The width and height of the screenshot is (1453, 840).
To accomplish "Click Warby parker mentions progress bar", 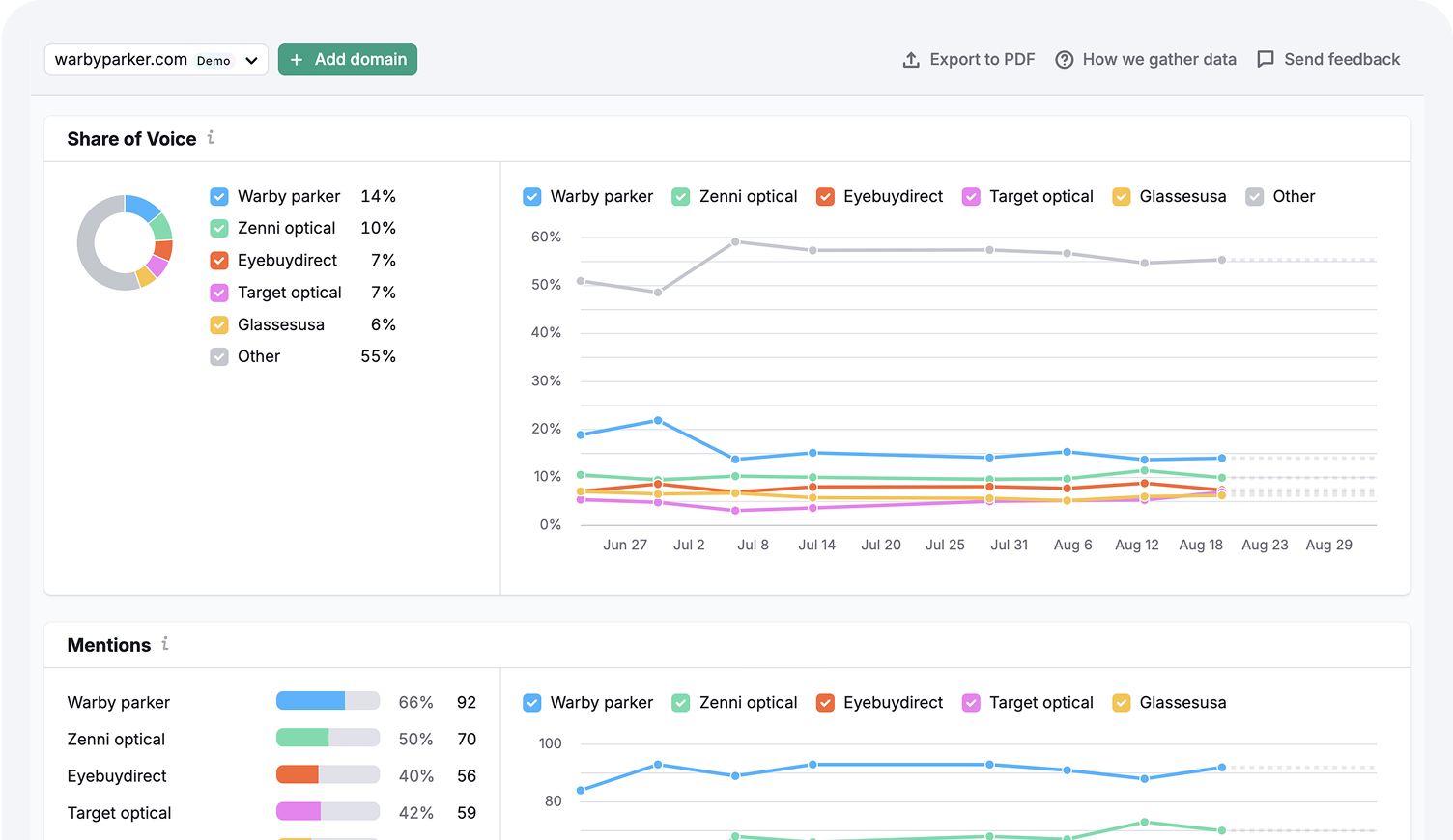I will pyautogui.click(x=328, y=701).
